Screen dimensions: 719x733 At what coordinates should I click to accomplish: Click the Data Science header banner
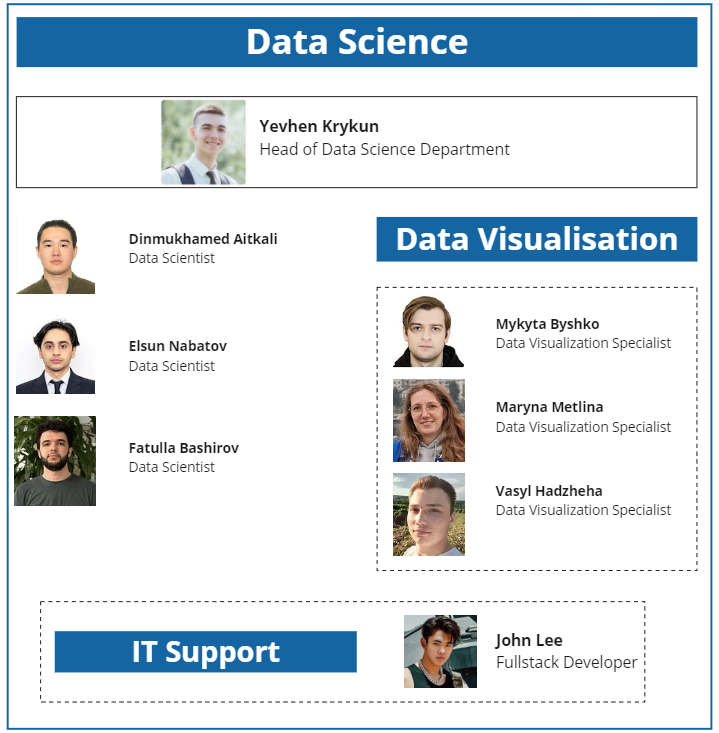356,42
